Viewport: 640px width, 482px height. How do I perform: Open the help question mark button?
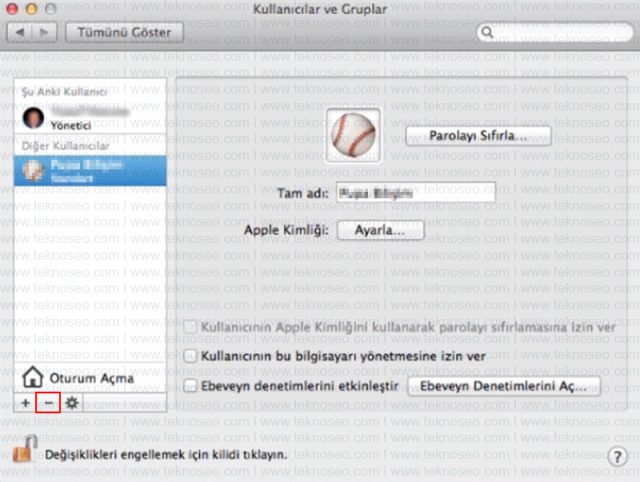coord(617,457)
